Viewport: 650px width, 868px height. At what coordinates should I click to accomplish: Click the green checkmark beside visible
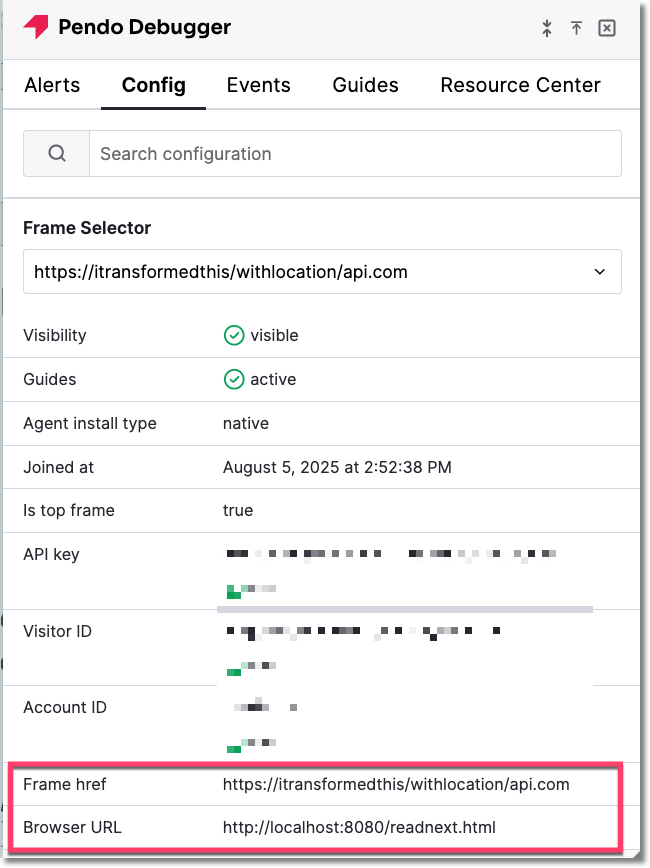click(233, 335)
